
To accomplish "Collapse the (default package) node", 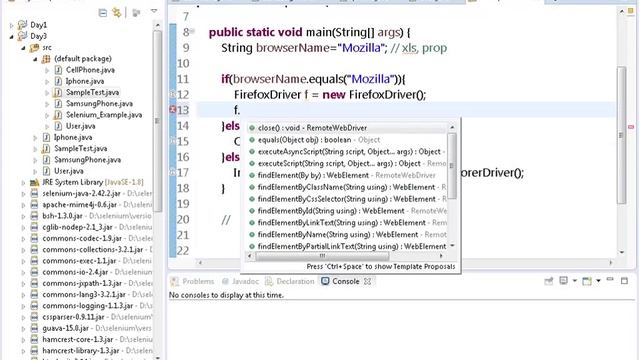I will coord(35,59).
